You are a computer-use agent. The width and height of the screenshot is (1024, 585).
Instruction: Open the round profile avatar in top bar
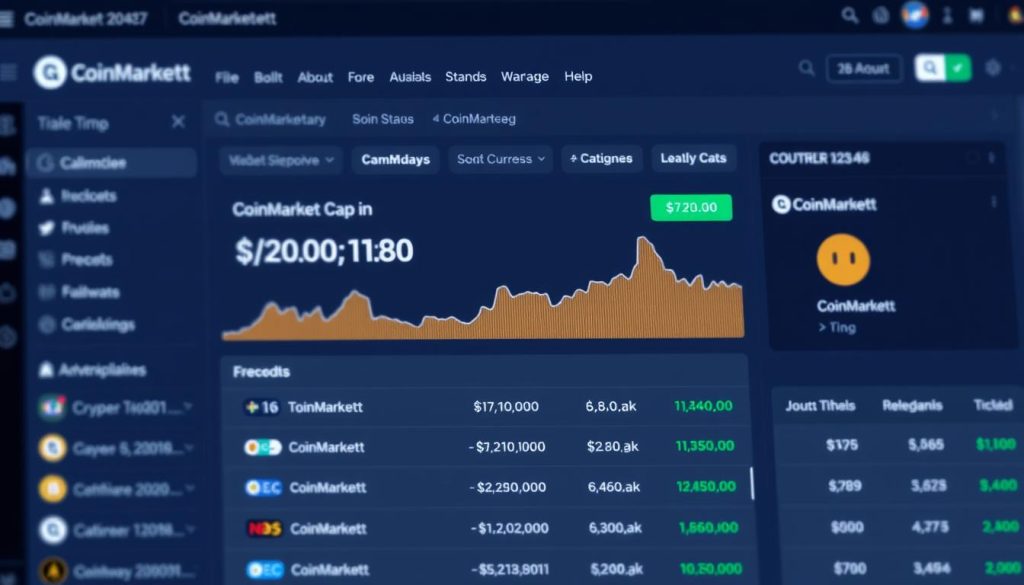pos(915,14)
